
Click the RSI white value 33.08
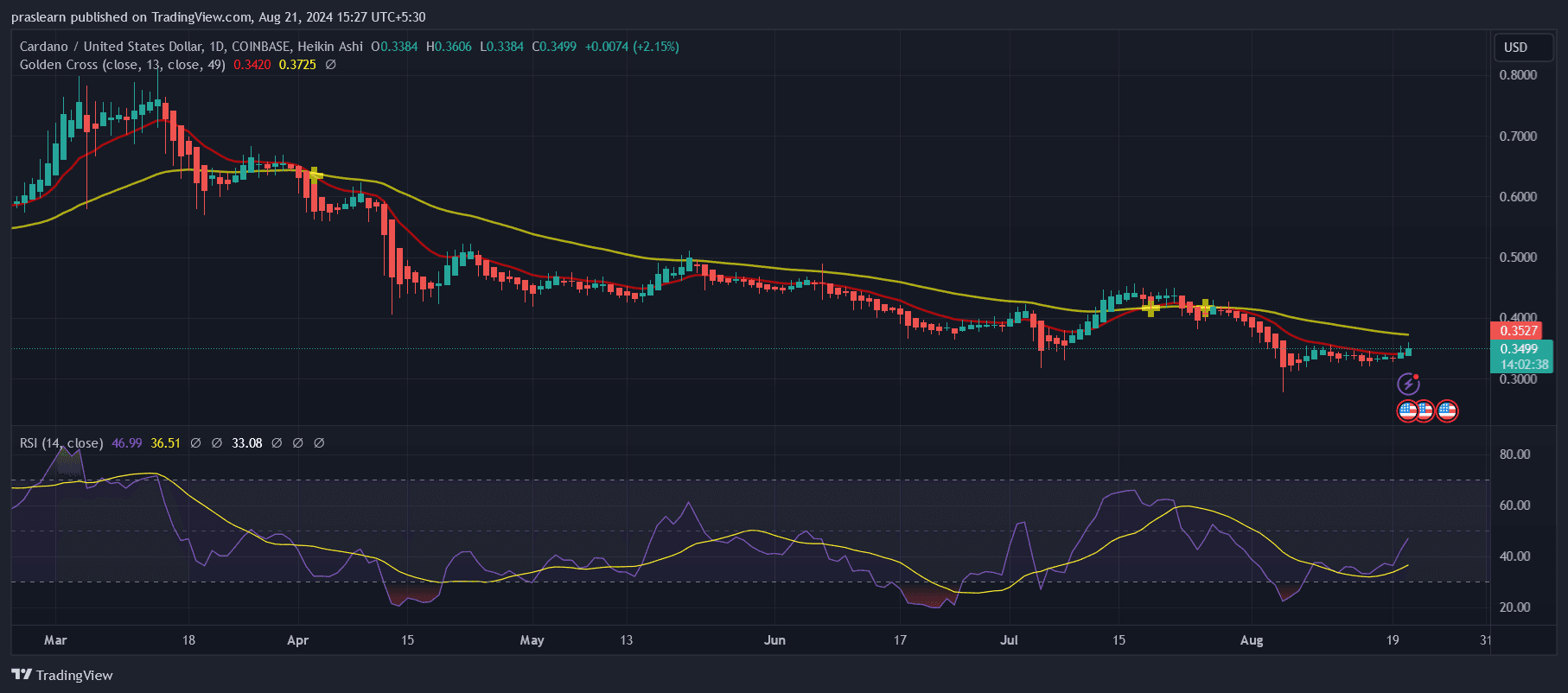tap(247, 443)
